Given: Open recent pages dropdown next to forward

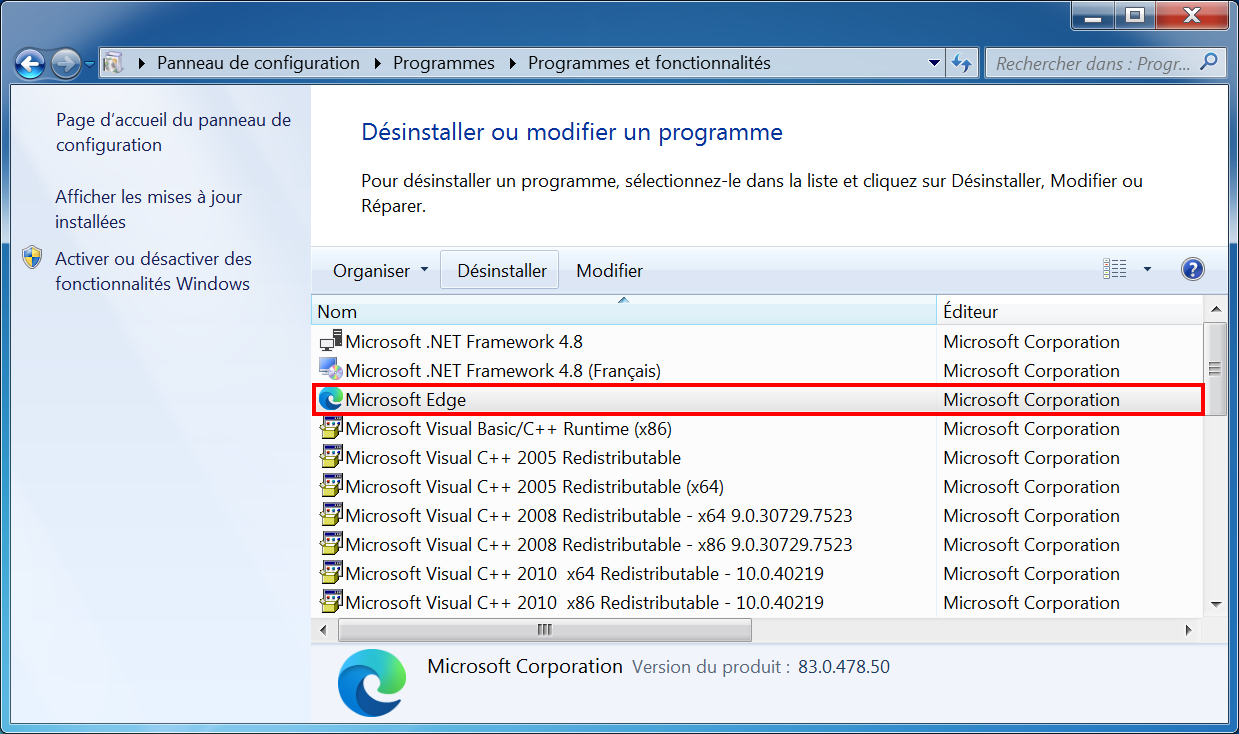Looking at the screenshot, I should tap(90, 64).
